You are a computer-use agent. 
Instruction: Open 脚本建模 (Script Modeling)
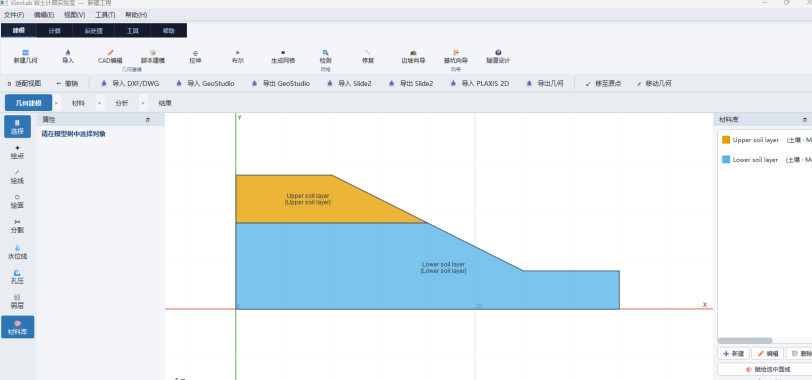tap(153, 56)
